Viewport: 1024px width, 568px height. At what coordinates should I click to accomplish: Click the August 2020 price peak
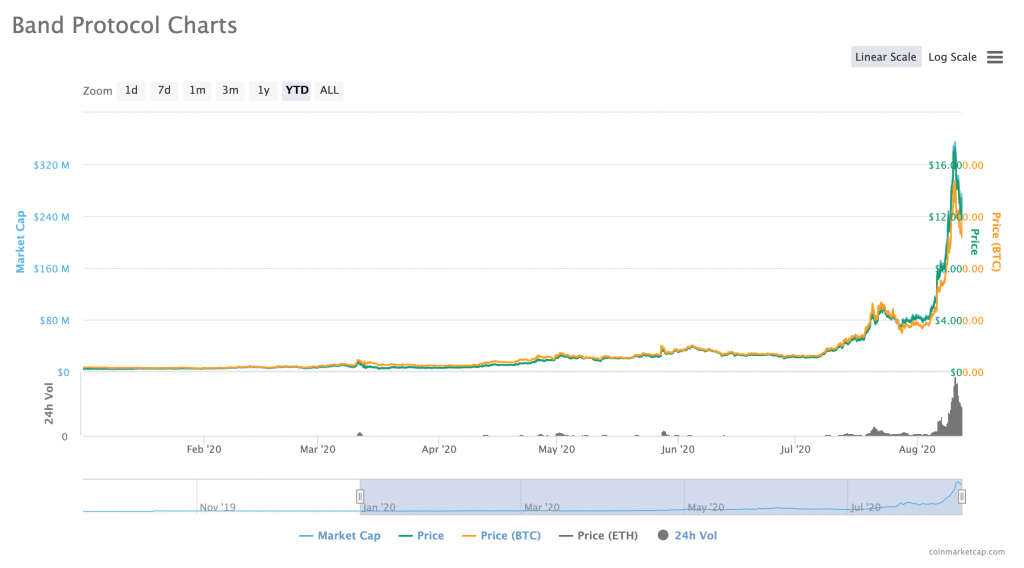pos(955,143)
